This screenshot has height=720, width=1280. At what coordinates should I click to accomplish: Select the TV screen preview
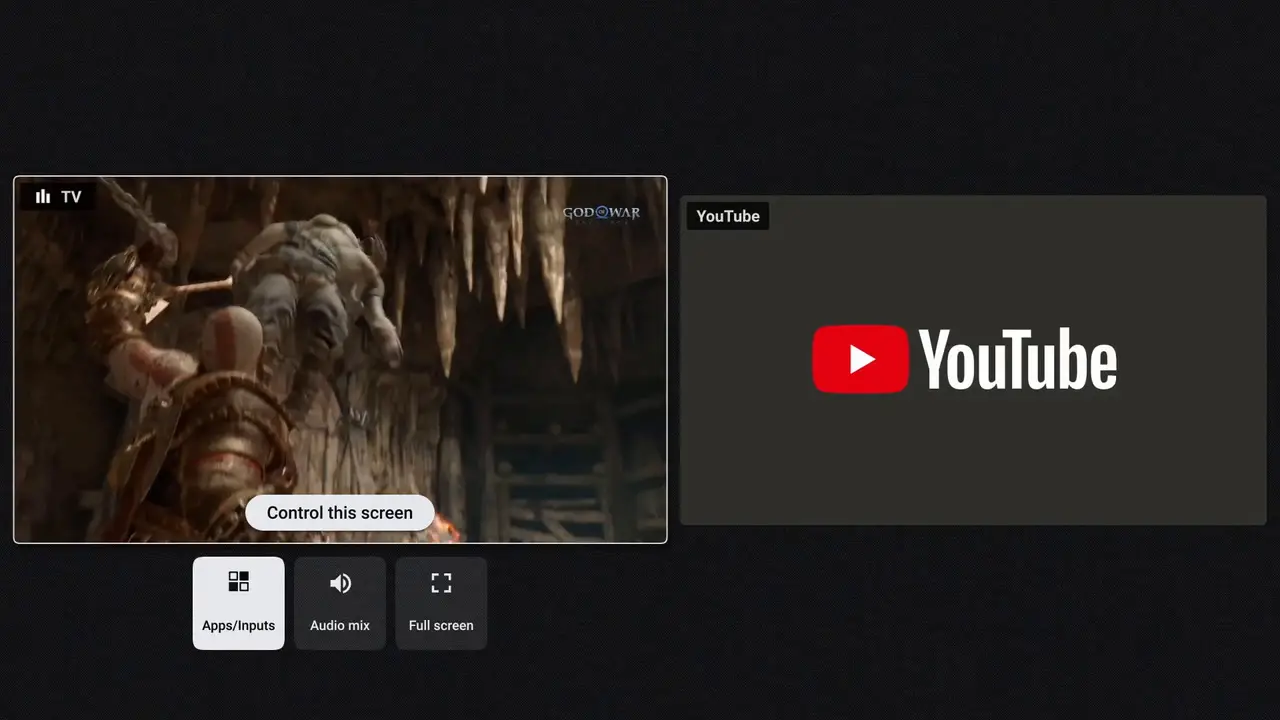tap(340, 360)
